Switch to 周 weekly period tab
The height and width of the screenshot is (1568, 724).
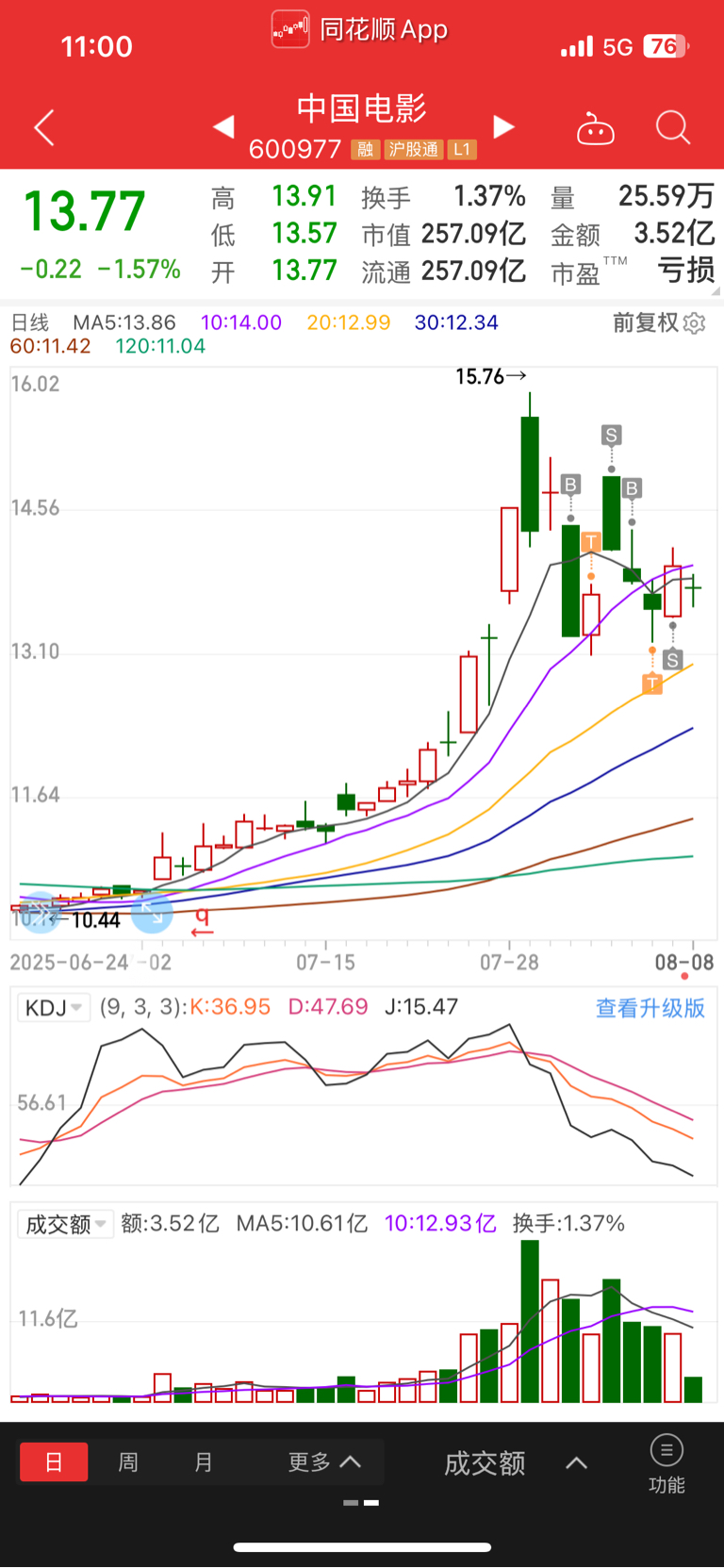pyautogui.click(x=128, y=1462)
